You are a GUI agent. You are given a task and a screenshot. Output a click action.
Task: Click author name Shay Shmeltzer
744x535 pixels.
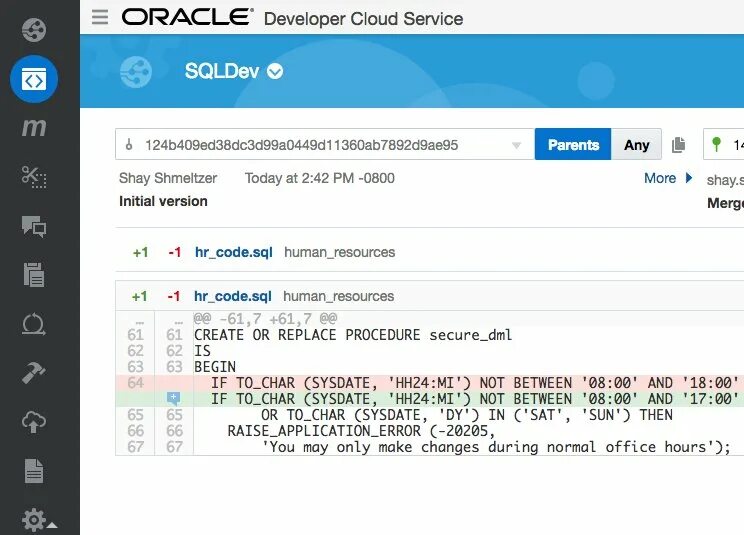168,178
